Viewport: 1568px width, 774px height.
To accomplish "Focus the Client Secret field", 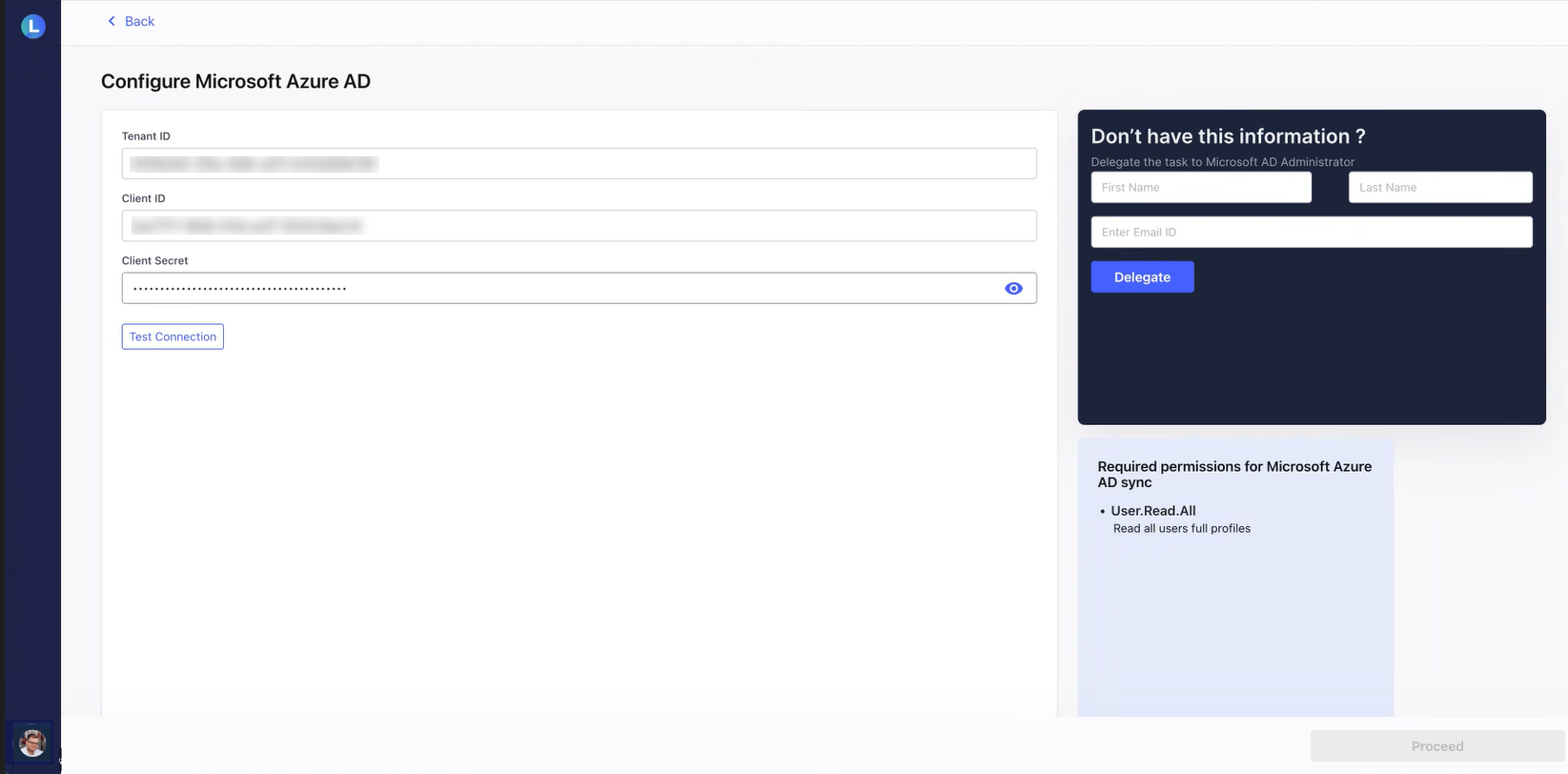I will (x=579, y=288).
